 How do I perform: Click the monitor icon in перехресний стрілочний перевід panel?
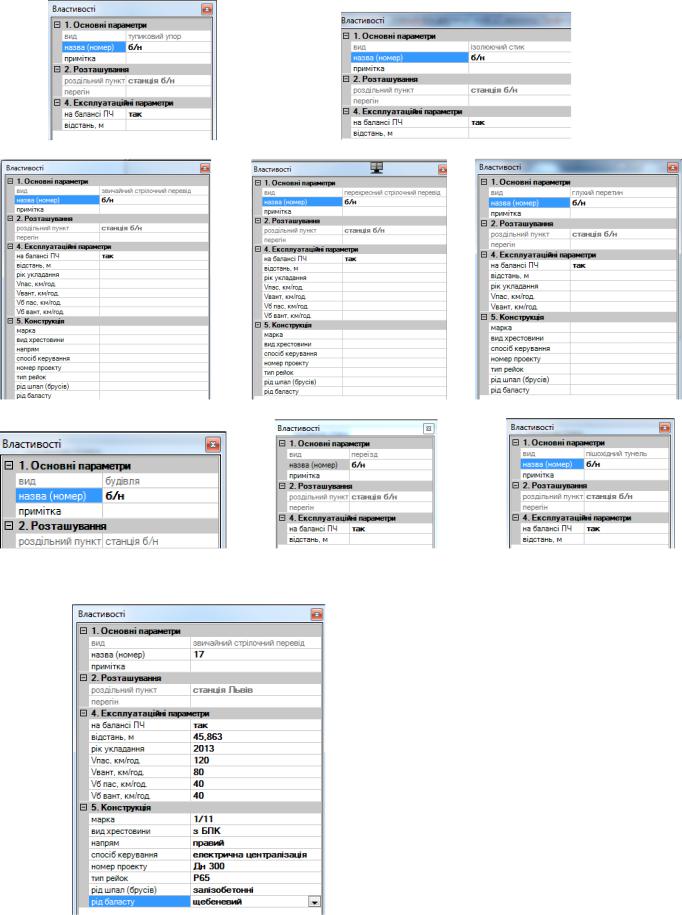377,168
